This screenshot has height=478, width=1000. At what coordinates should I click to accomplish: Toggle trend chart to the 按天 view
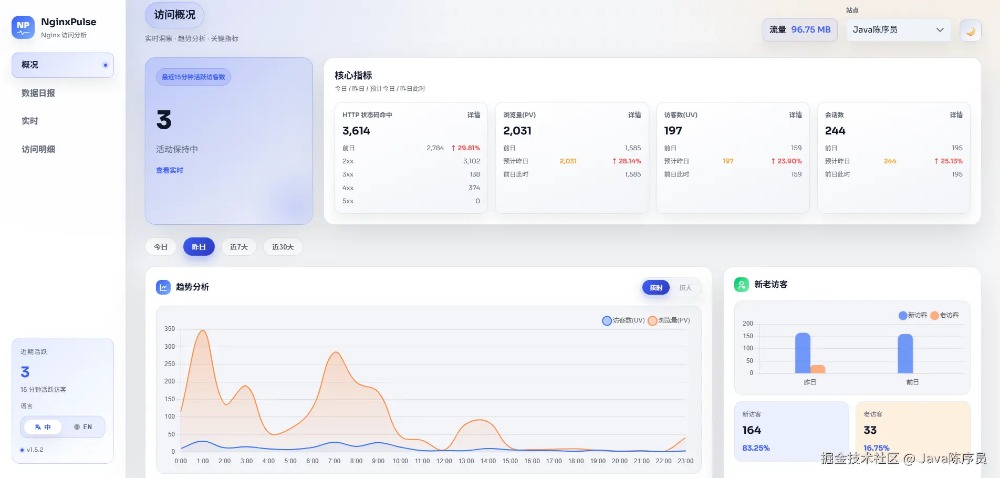click(685, 287)
